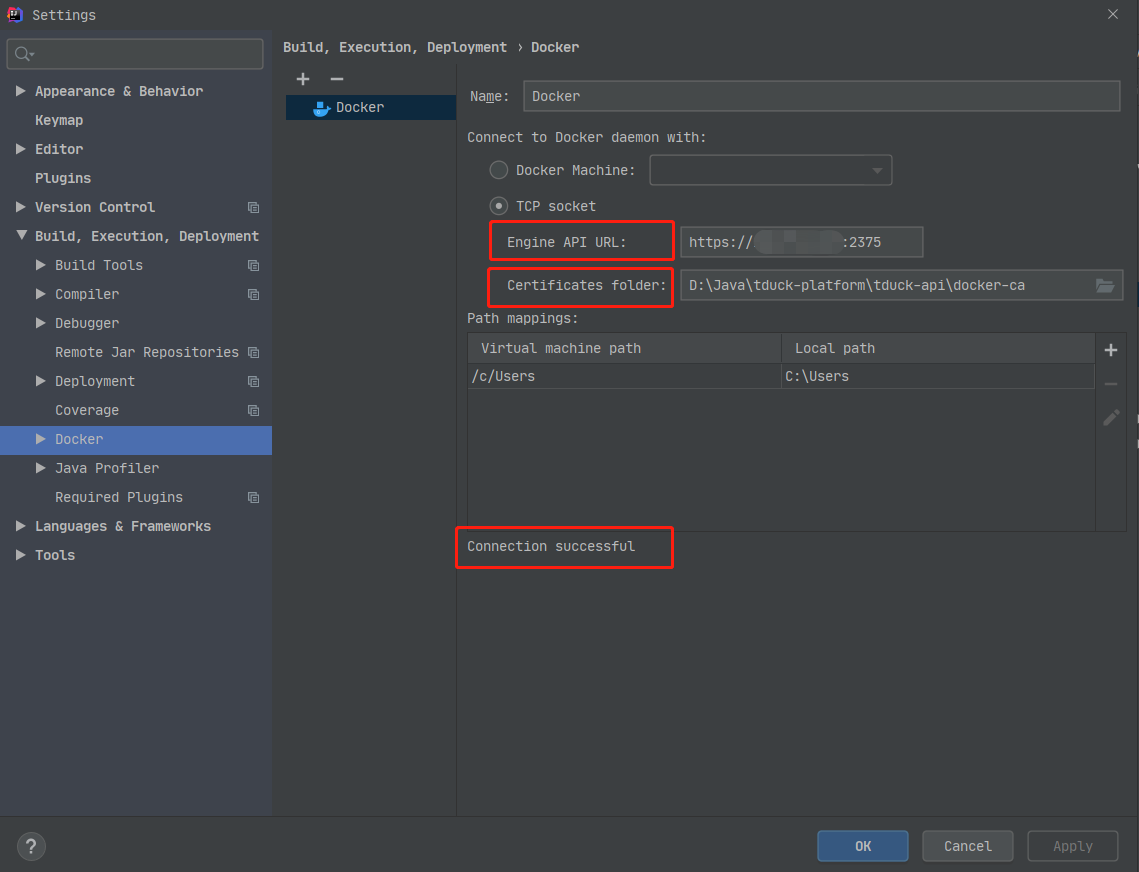Edit path mapping with pencil icon

click(1110, 418)
